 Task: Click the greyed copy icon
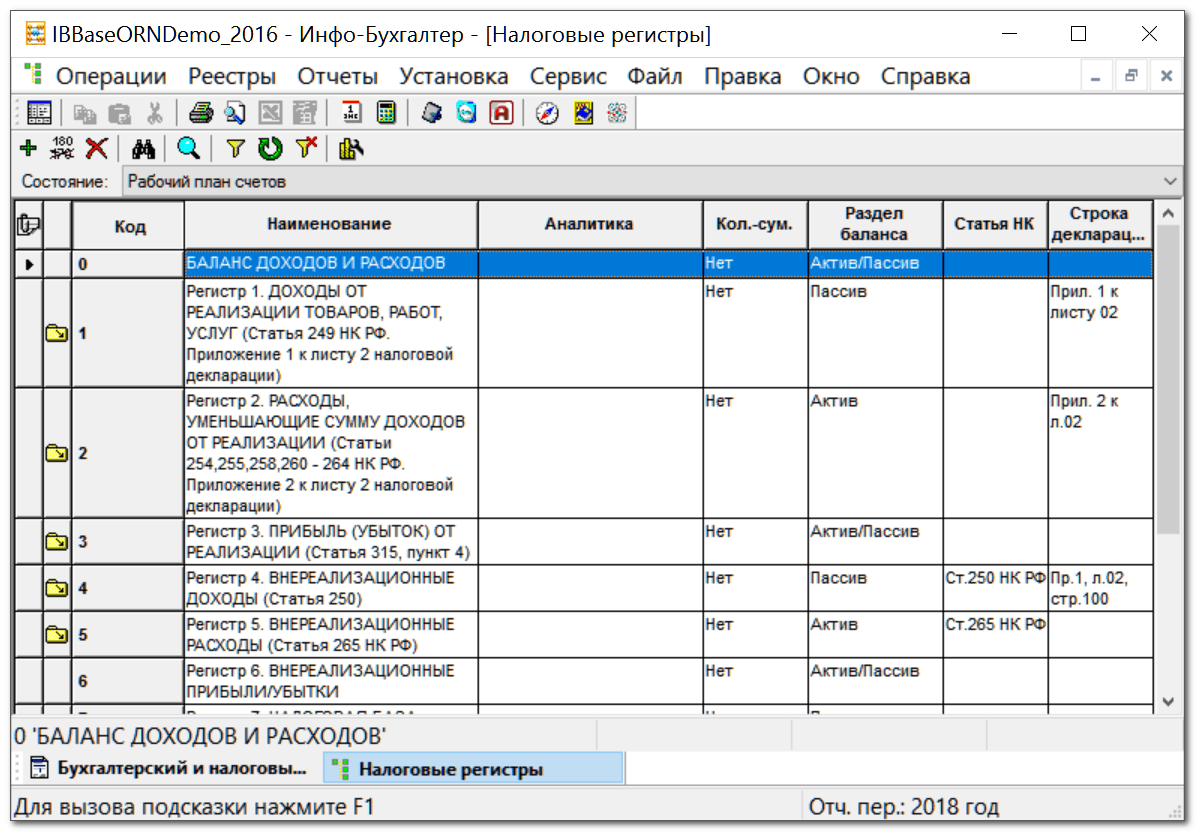click(84, 114)
